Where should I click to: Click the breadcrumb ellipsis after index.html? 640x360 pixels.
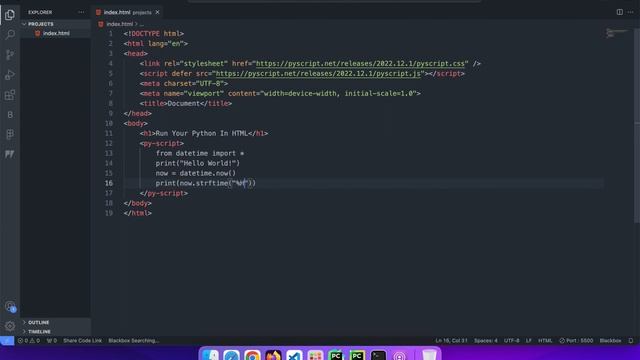click(x=142, y=24)
